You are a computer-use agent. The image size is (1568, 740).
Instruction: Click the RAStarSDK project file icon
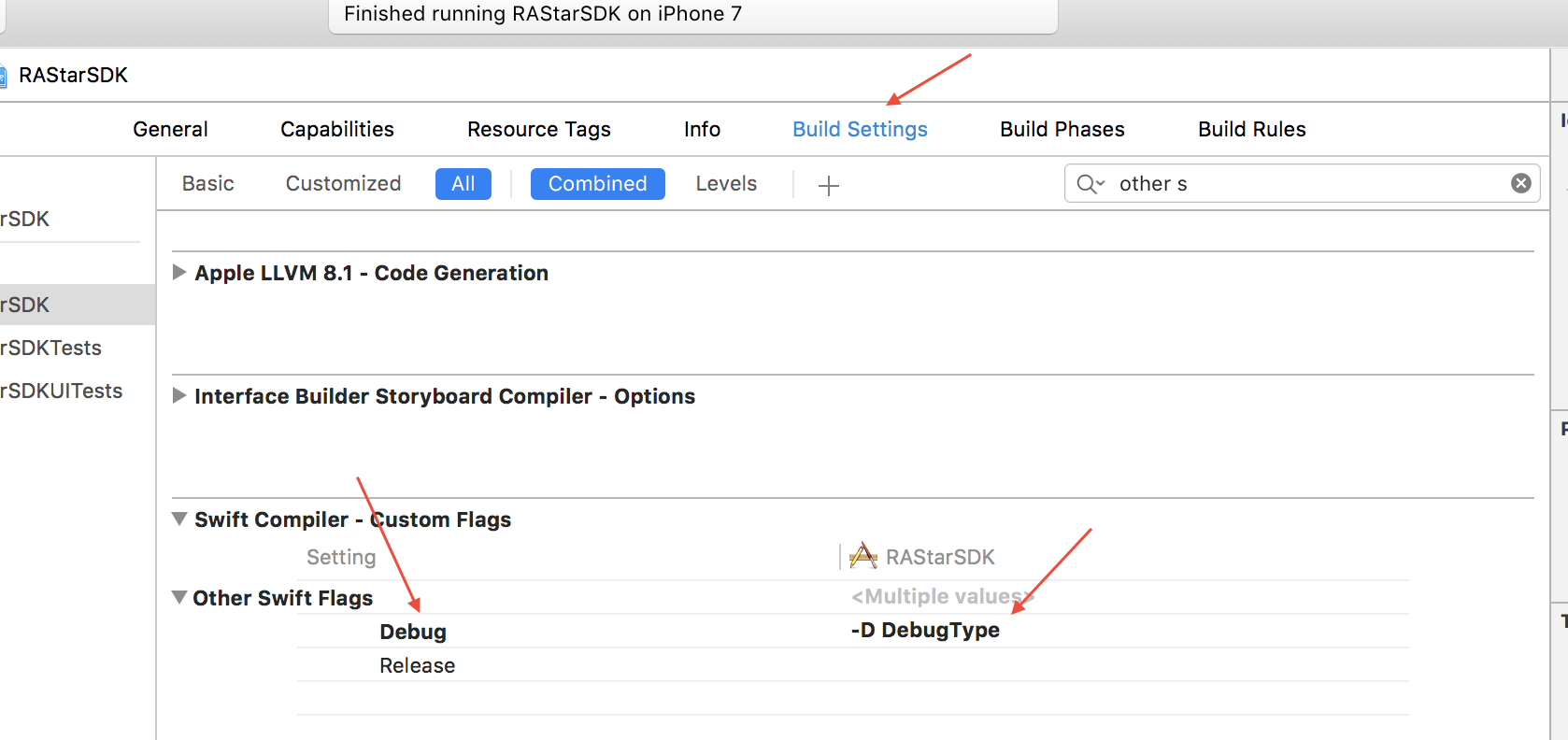[3, 76]
